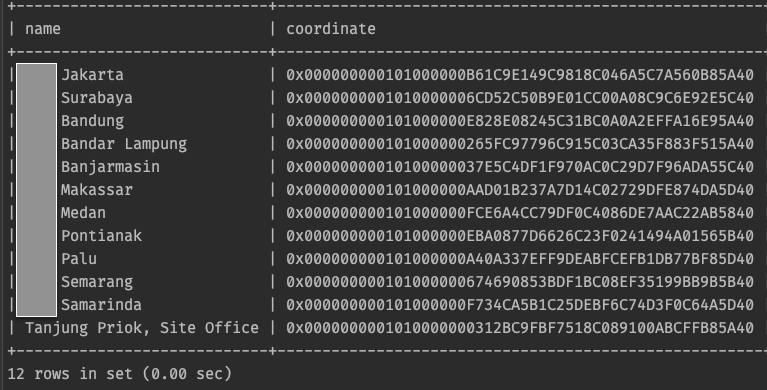Screen dimensions: 767x390
Task: Select the Pontianak name text
Action: (101, 236)
